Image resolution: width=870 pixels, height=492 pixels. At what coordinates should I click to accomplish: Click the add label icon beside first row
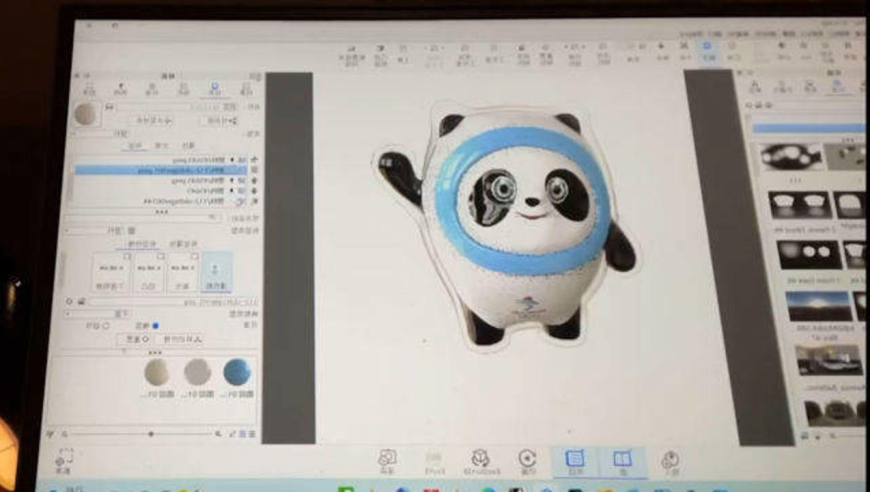coord(255,160)
